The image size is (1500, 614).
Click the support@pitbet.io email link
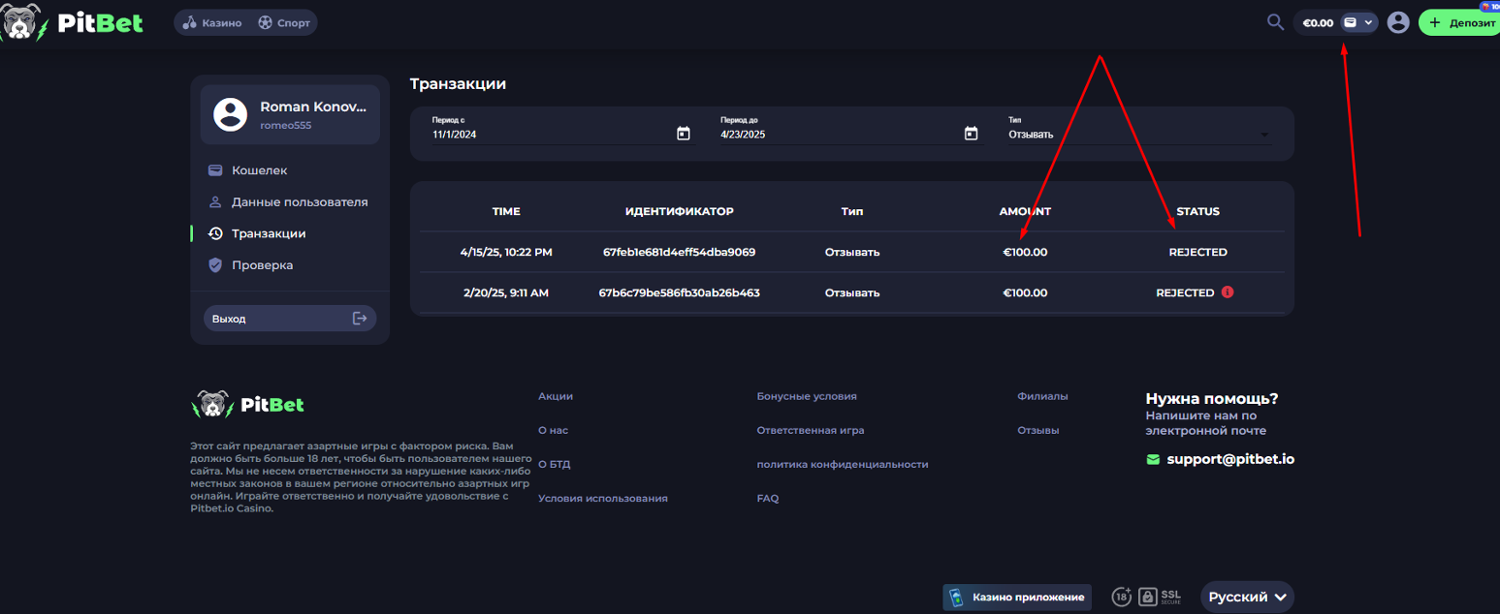(1230, 460)
